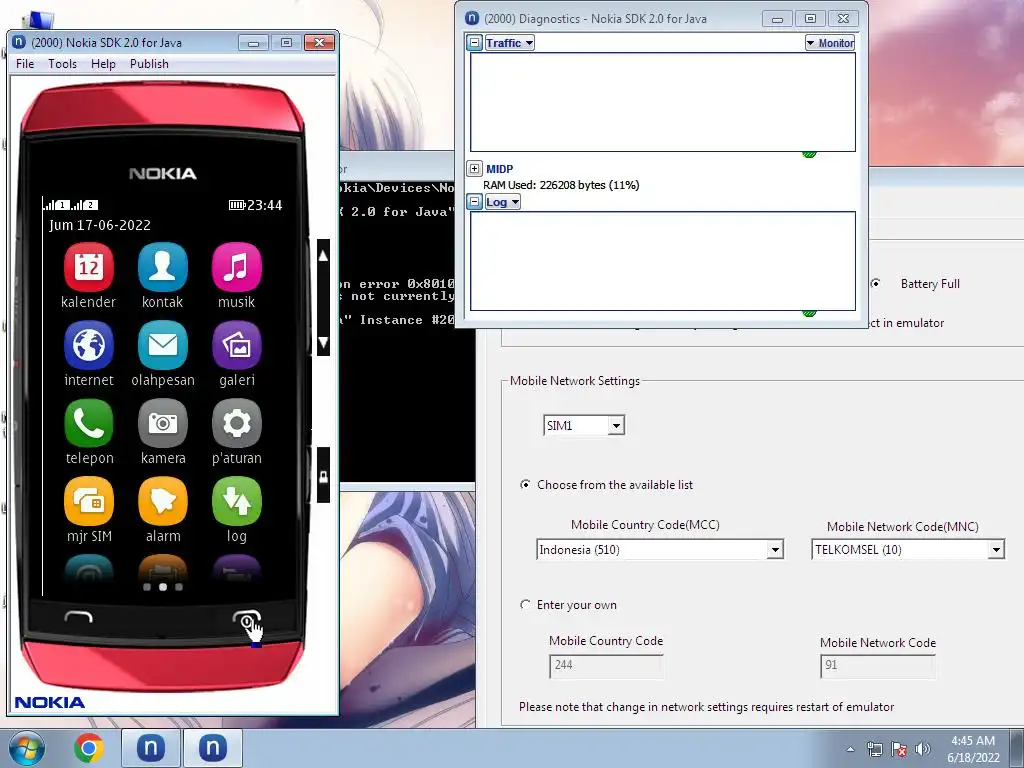Image resolution: width=1024 pixels, height=768 pixels.
Task: Open the Publish menu in emulator
Action: (149, 64)
